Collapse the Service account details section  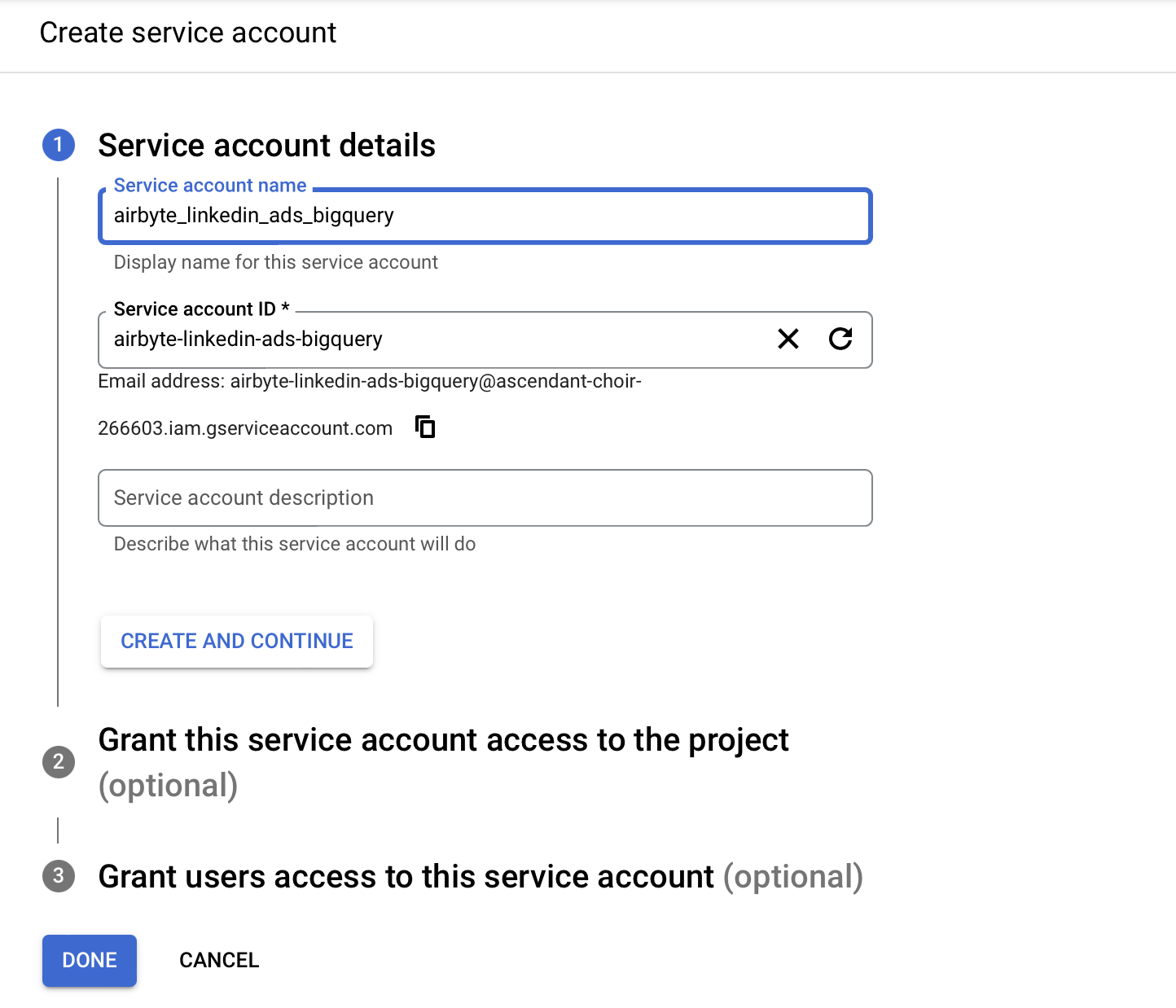[x=266, y=145]
